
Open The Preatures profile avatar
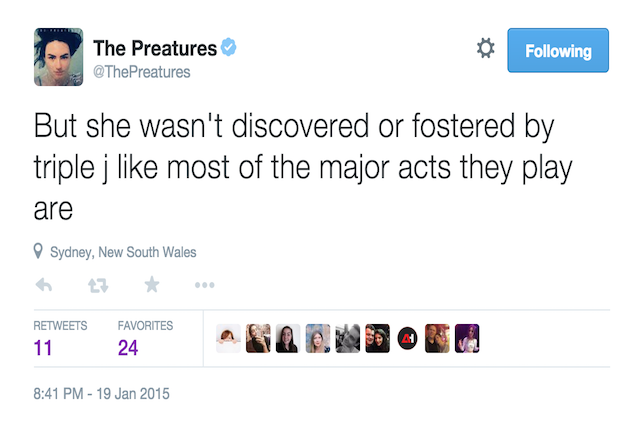click(59, 57)
